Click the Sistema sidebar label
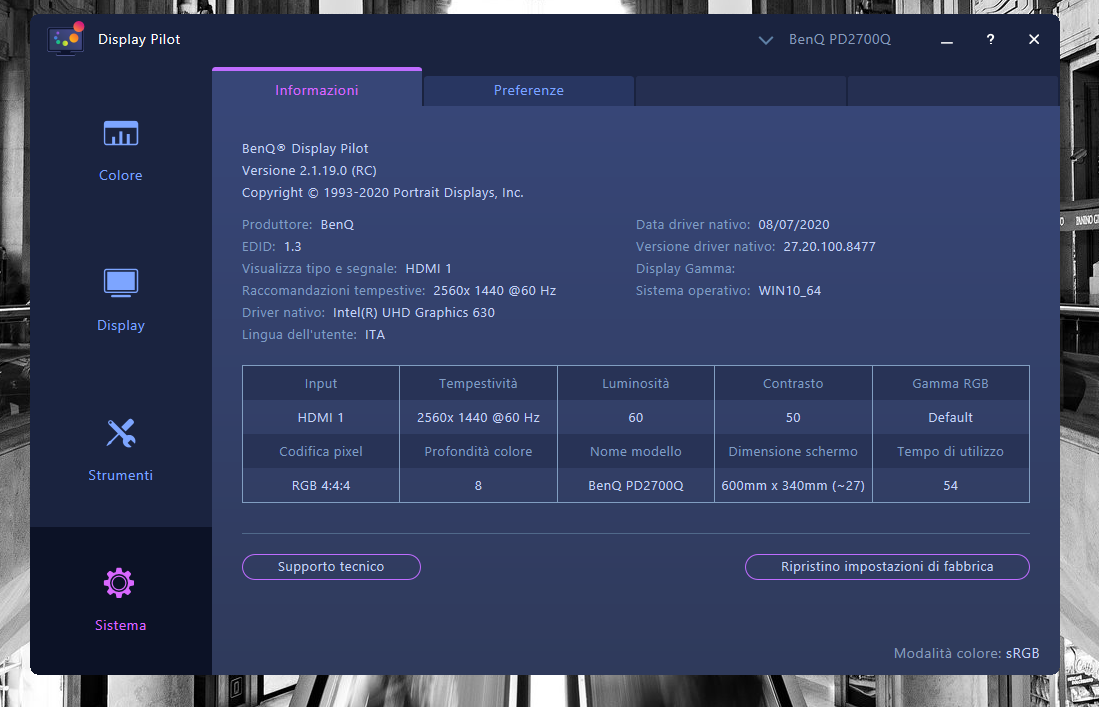This screenshot has width=1099, height=707. click(x=121, y=625)
